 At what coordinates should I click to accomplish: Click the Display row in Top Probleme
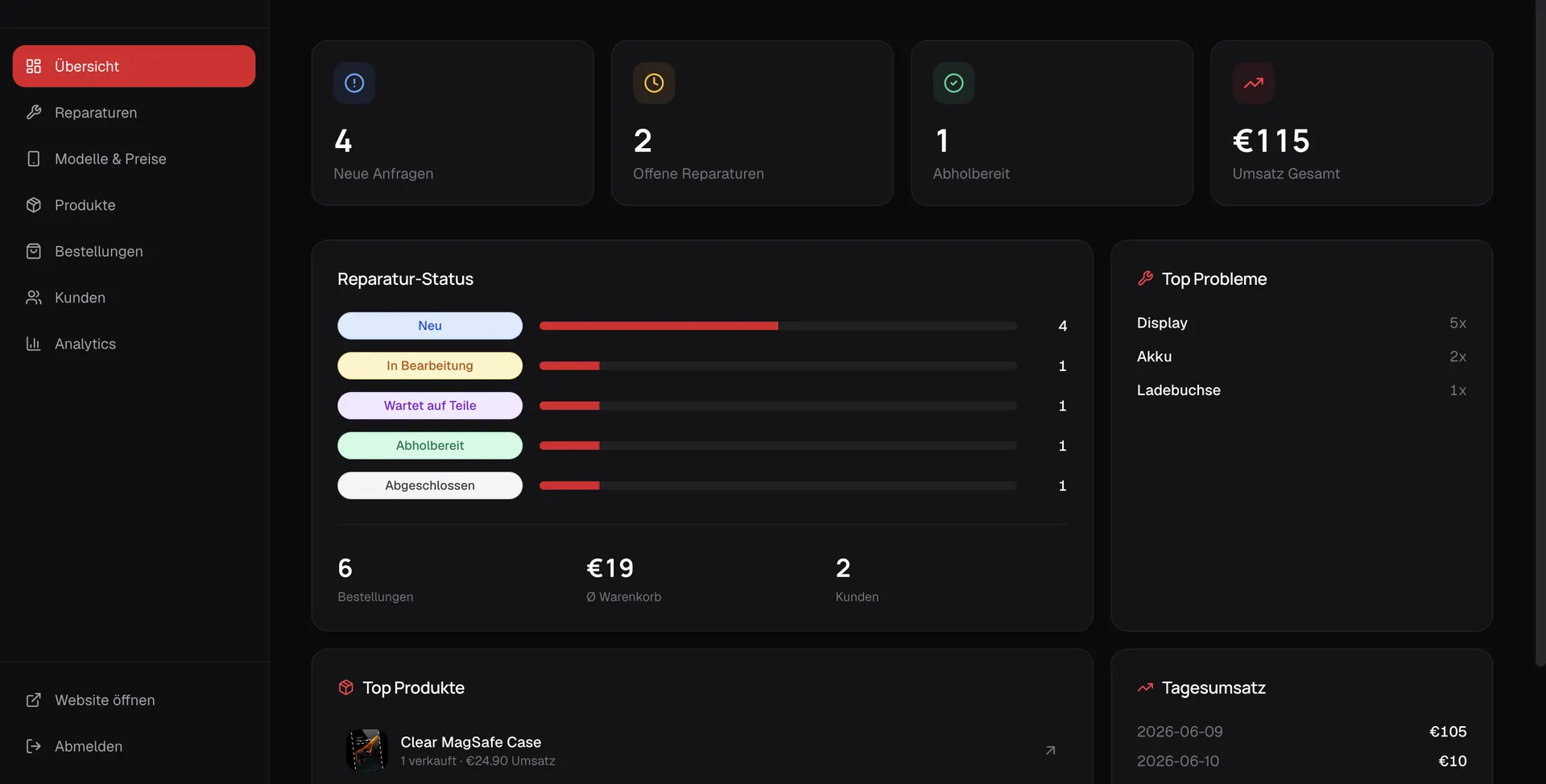(x=1301, y=323)
